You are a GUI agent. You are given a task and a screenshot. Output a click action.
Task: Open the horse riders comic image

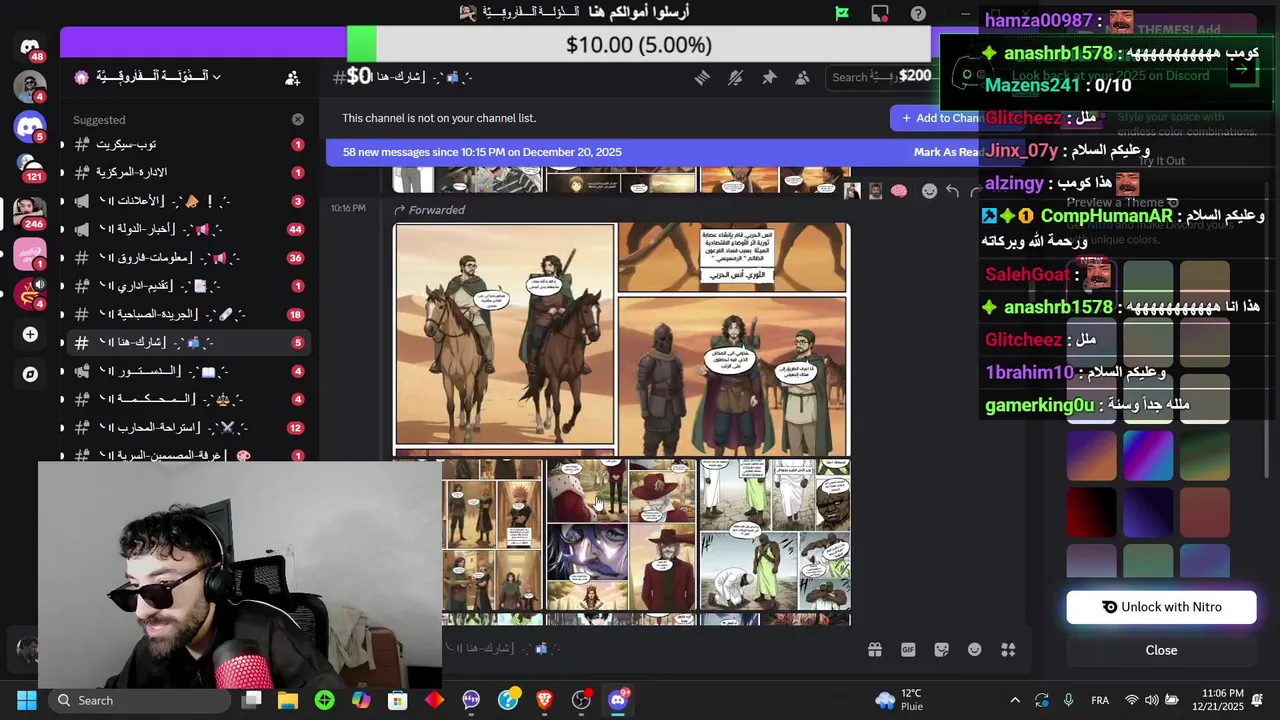(x=504, y=334)
